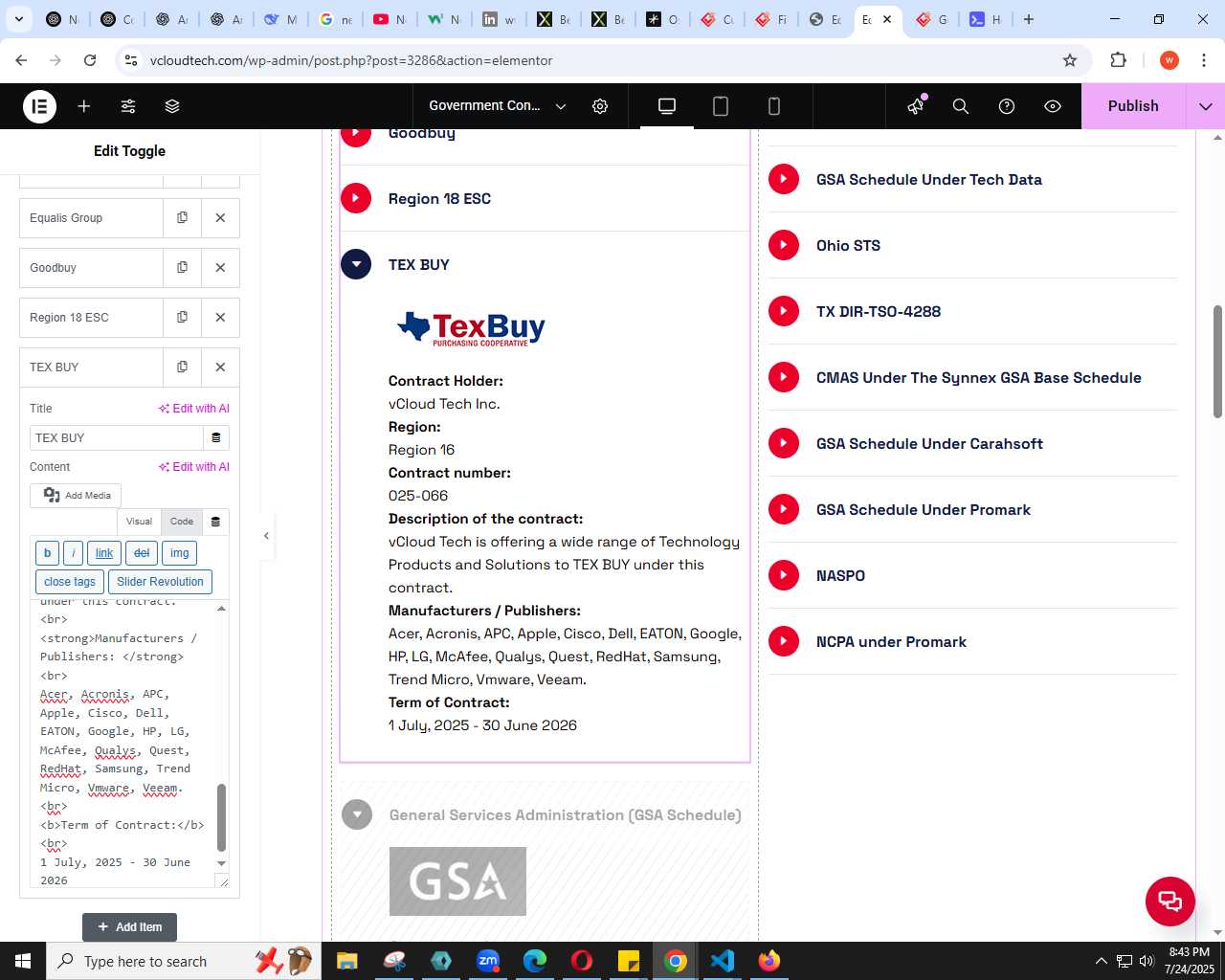Switch to mobile responsive view
Image resolution: width=1225 pixels, height=980 pixels.
774,106
